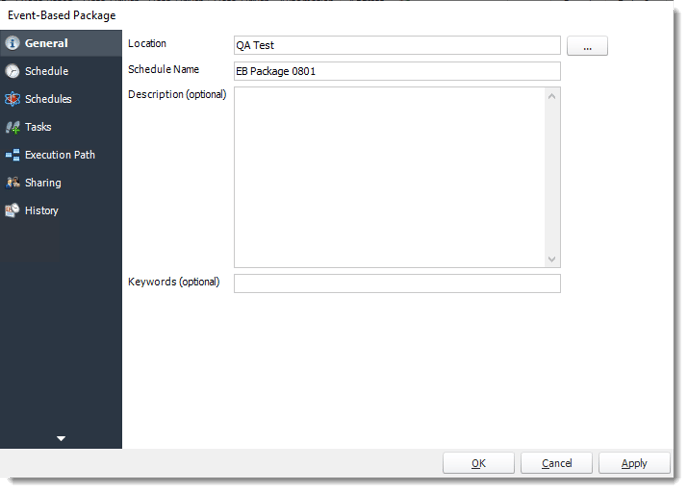
Task: Expand sidebar with the down arrow
Action: point(61,438)
